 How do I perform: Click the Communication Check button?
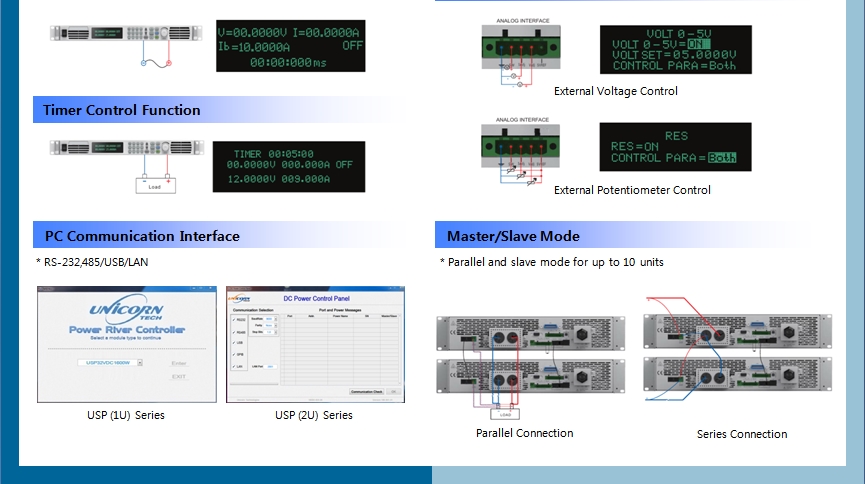(x=366, y=392)
